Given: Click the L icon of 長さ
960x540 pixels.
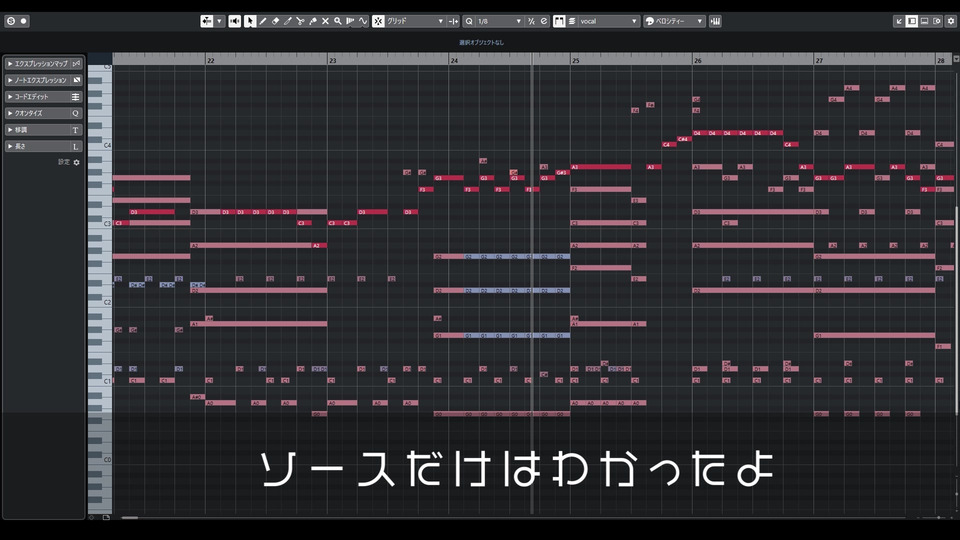Looking at the screenshot, I should 76,146.
